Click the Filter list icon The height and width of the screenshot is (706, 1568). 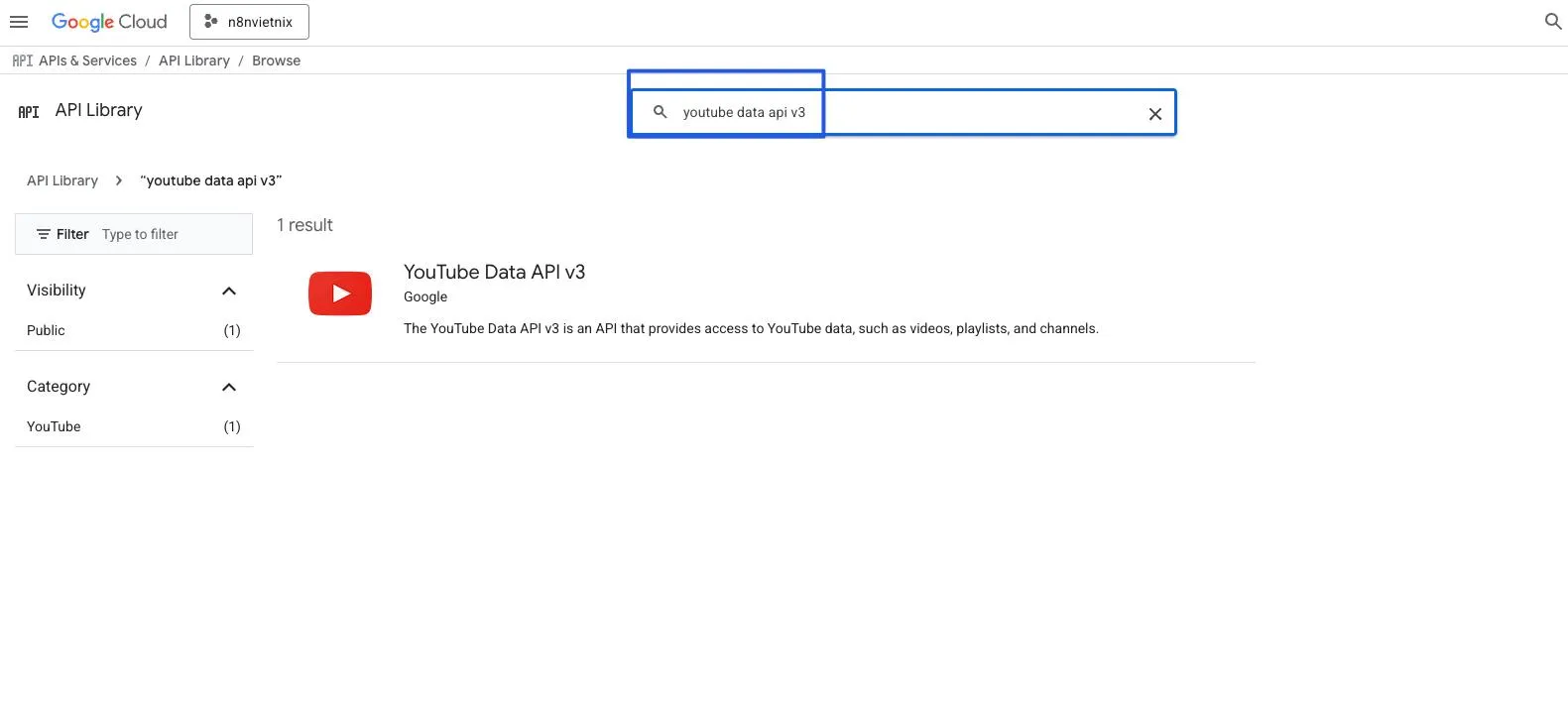pyautogui.click(x=43, y=234)
